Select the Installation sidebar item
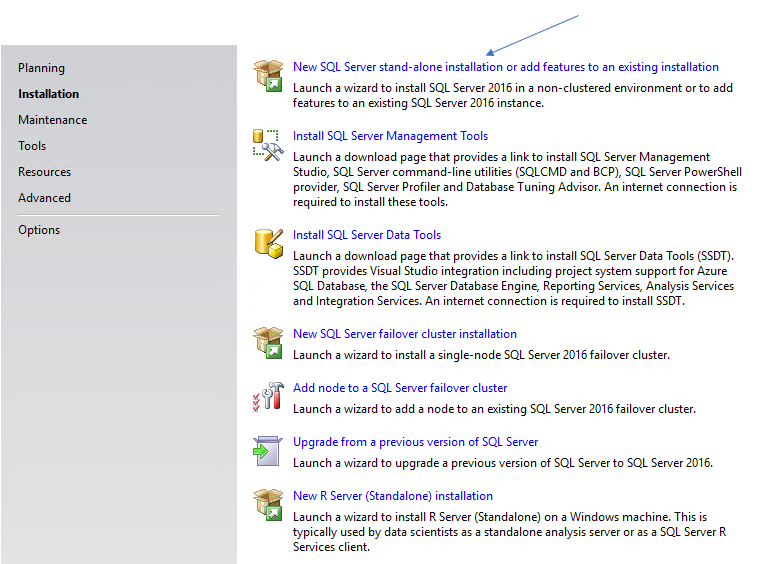The width and height of the screenshot is (768, 564). pyautogui.click(x=48, y=94)
